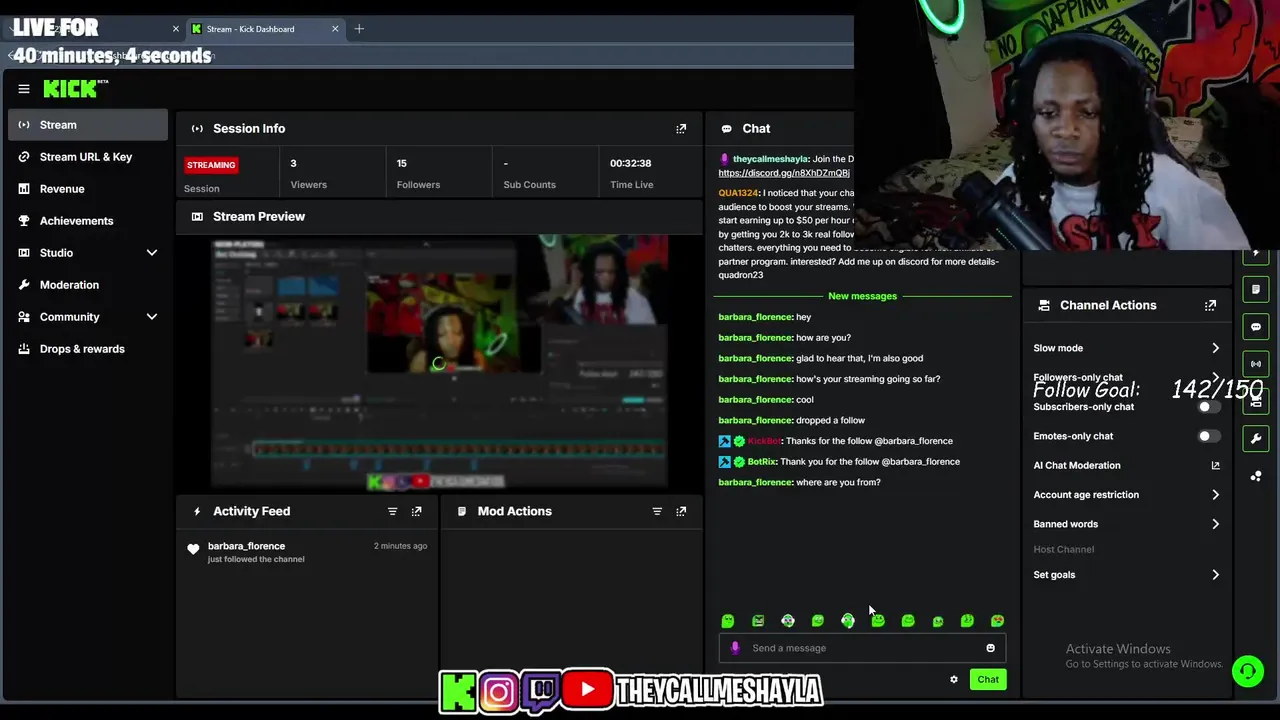This screenshot has height=720, width=1280.
Task: Filter the Mod Actions list
Action: coord(657,511)
